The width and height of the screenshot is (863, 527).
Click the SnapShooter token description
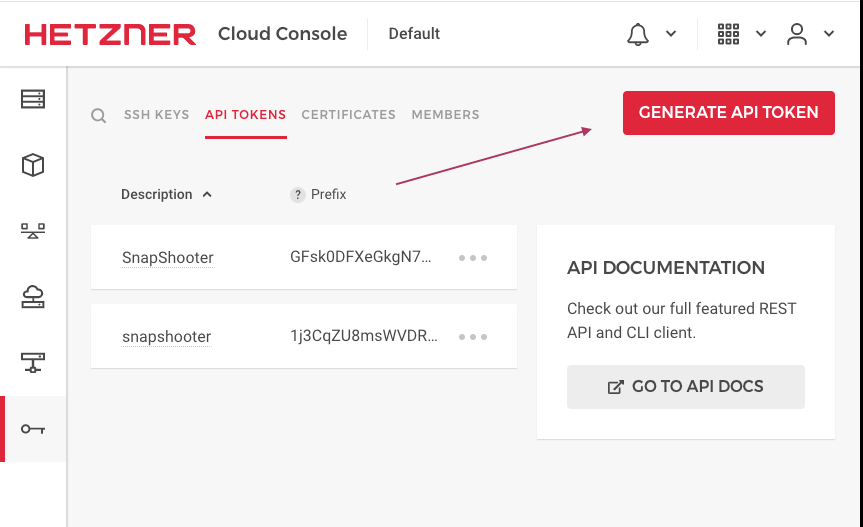tap(168, 257)
